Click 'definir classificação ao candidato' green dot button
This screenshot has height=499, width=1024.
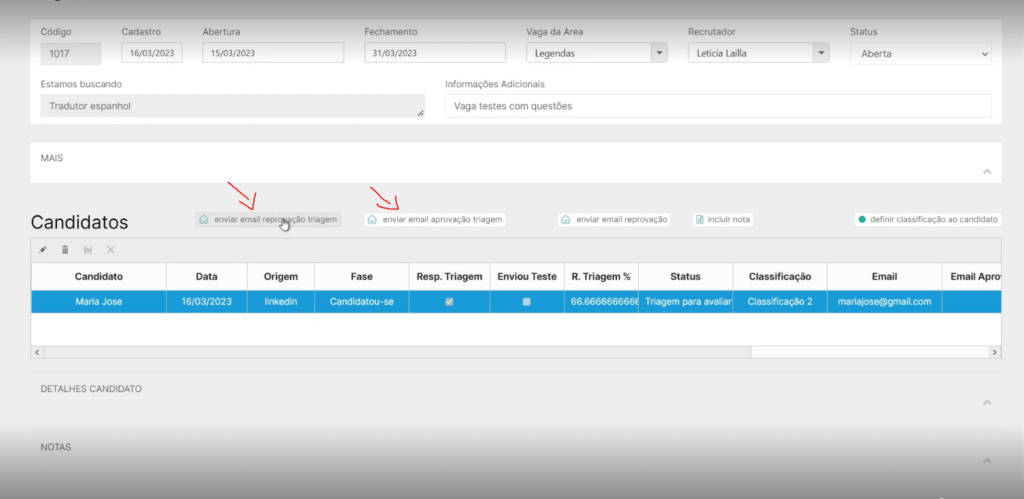[x=928, y=219]
